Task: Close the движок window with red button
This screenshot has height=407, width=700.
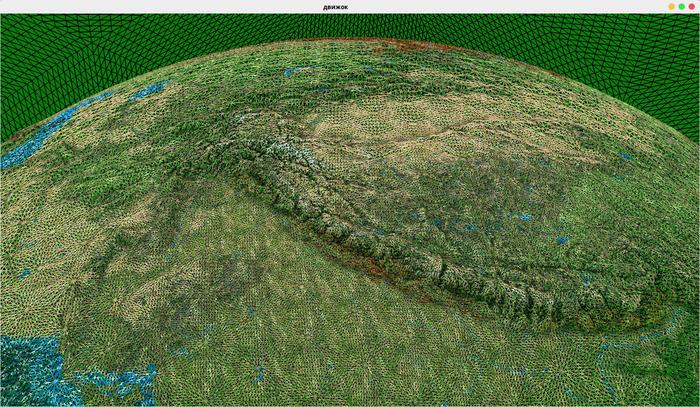Action: click(x=691, y=6)
